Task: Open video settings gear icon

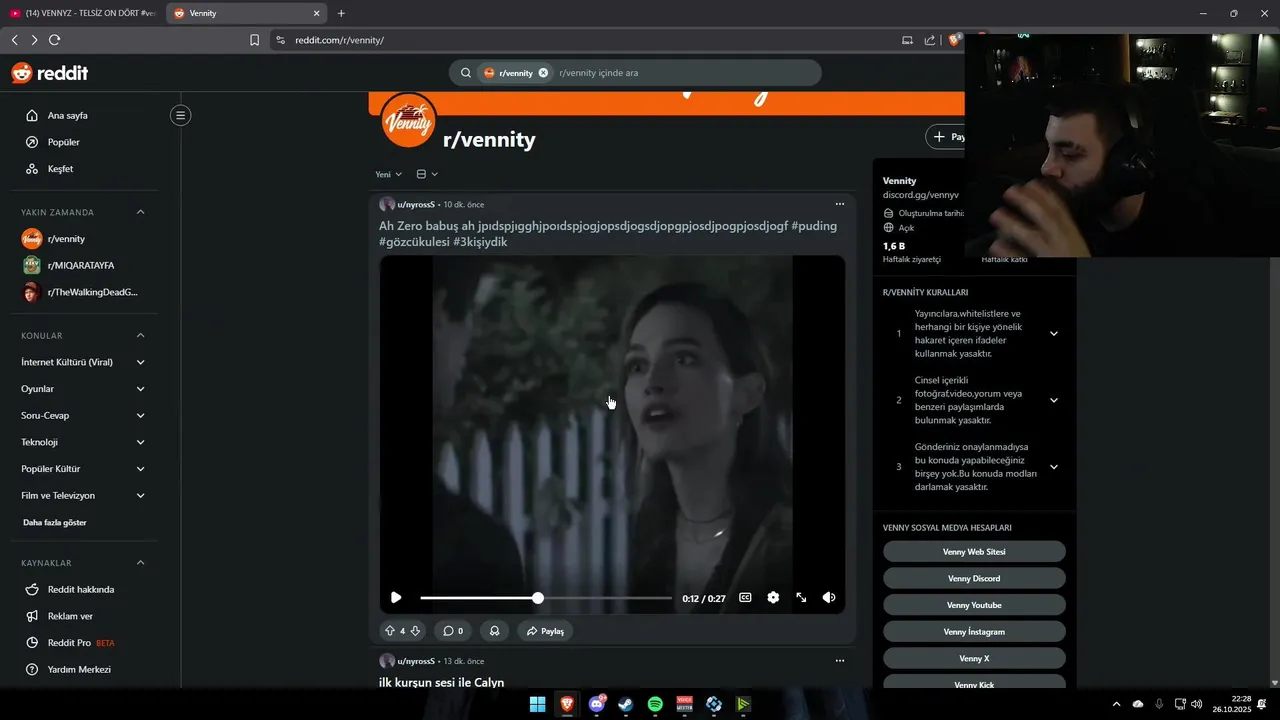Action: (773, 597)
